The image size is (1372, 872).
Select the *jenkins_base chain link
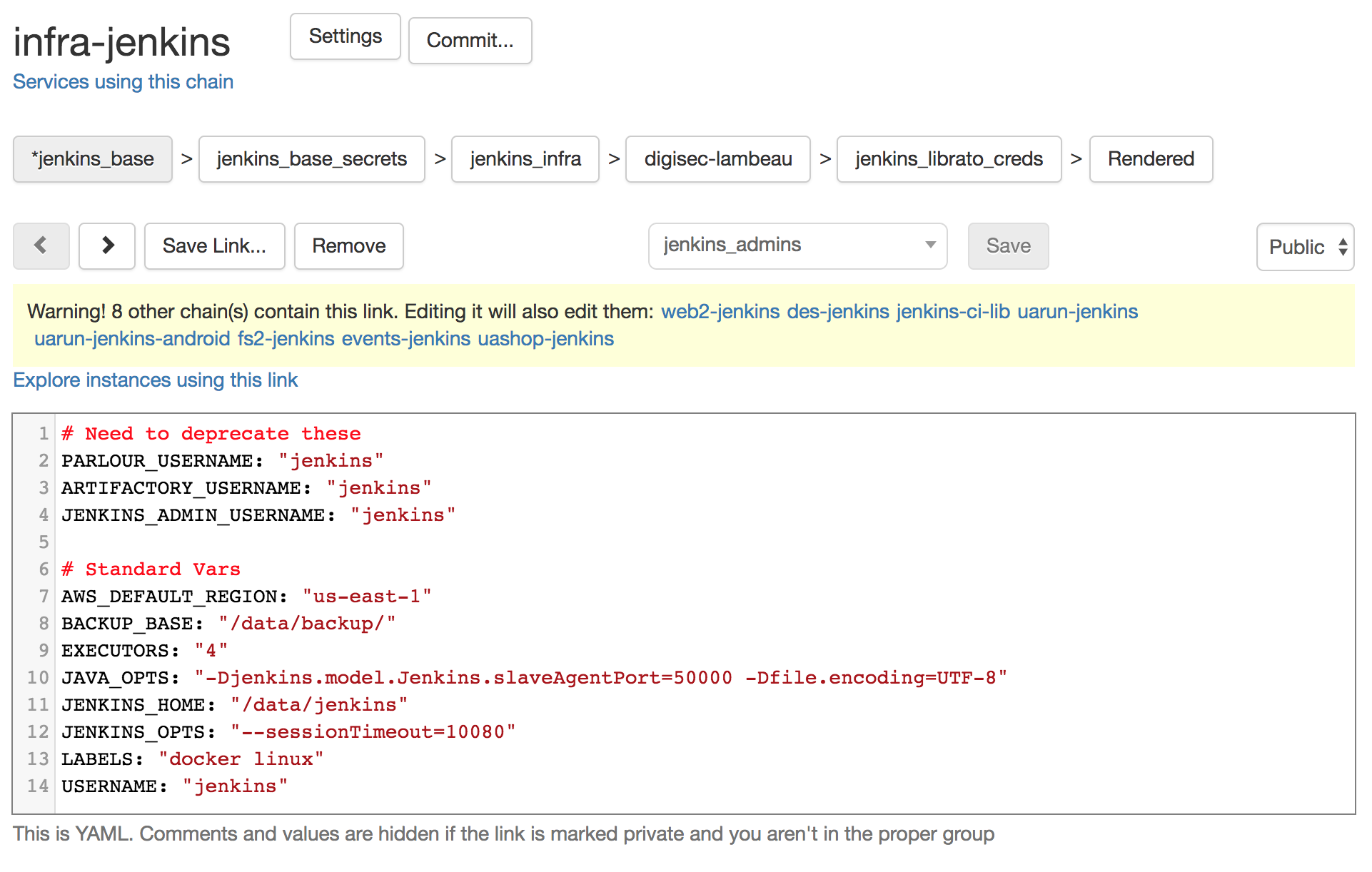click(x=93, y=159)
